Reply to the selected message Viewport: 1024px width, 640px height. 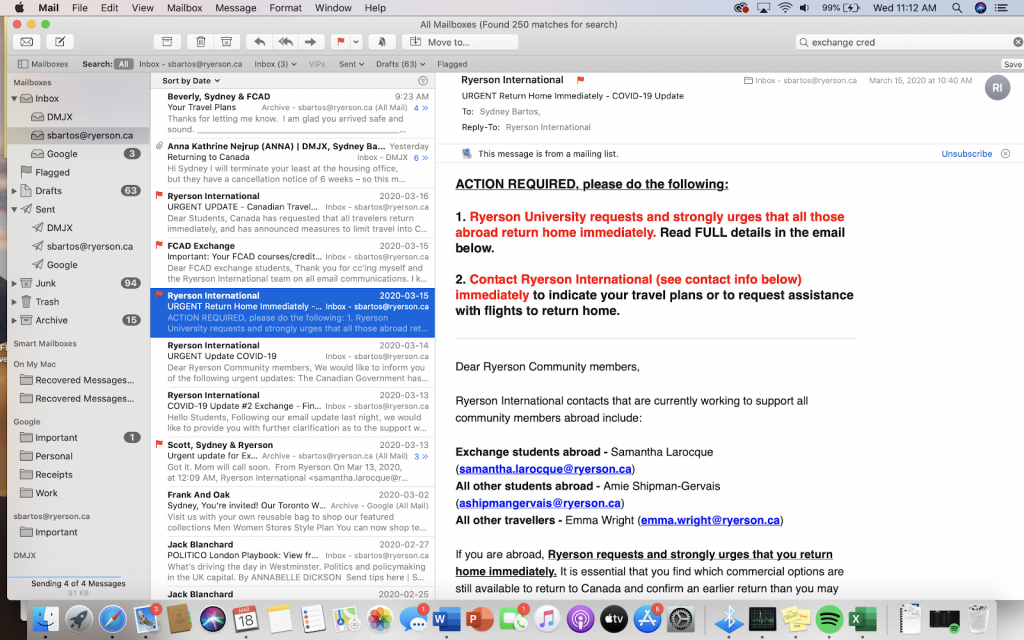pyautogui.click(x=259, y=42)
